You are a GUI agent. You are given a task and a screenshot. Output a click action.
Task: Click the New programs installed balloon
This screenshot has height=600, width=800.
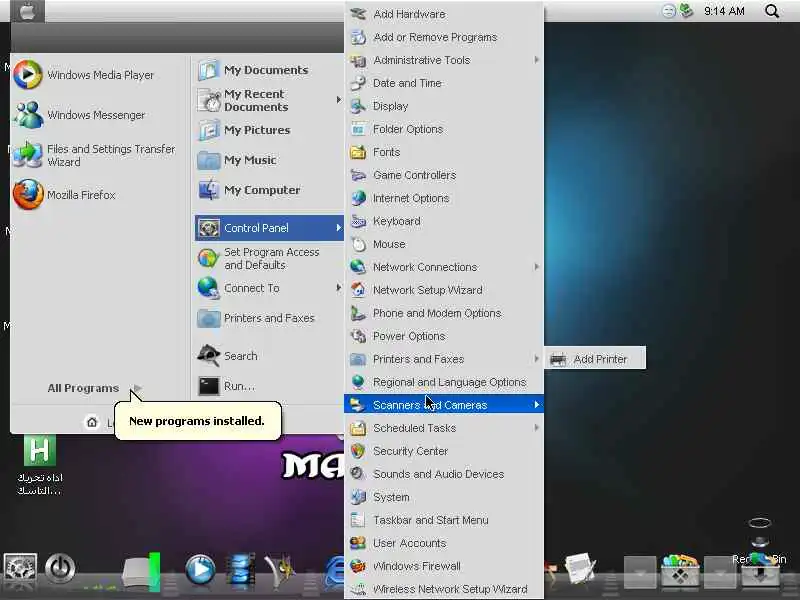click(x=197, y=421)
